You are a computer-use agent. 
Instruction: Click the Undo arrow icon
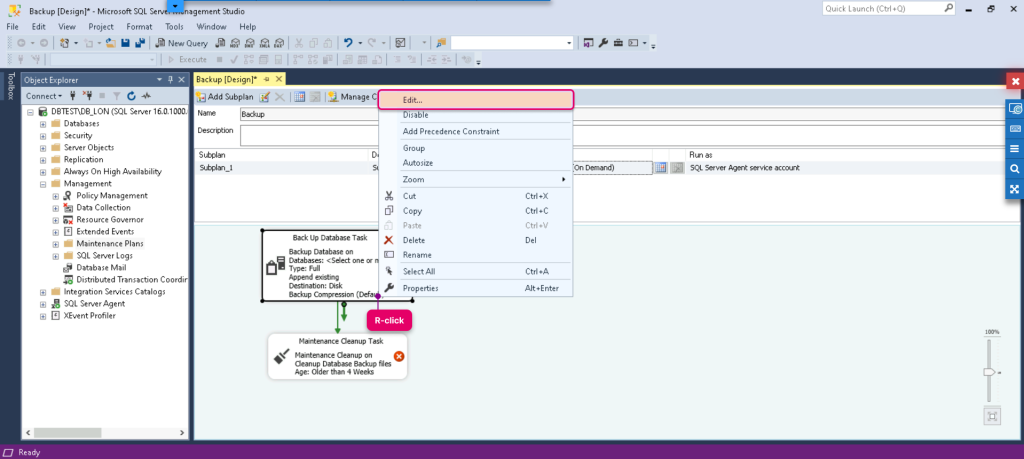(349, 43)
